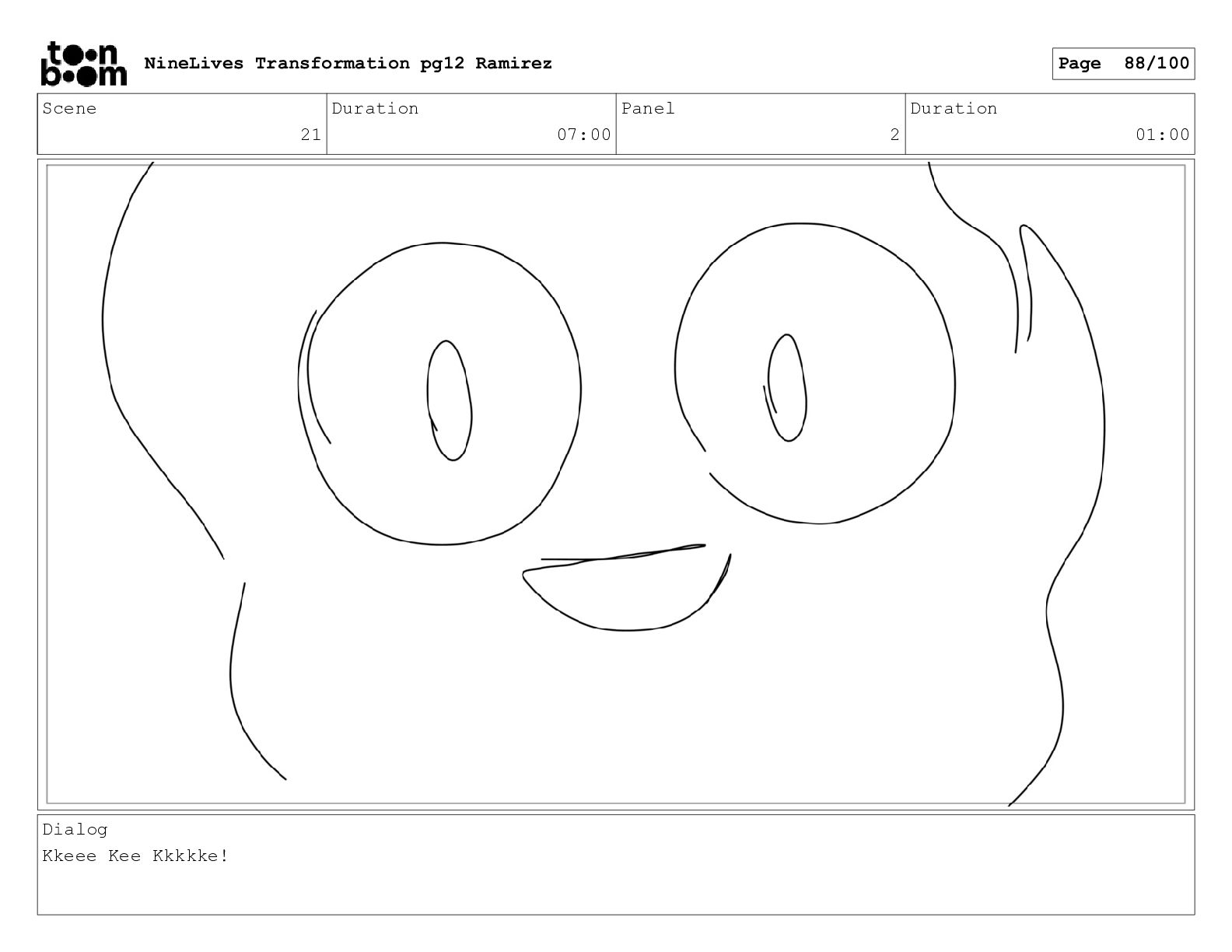Select the panel duration '01:00'
The image size is (1232, 952).
1162,135
